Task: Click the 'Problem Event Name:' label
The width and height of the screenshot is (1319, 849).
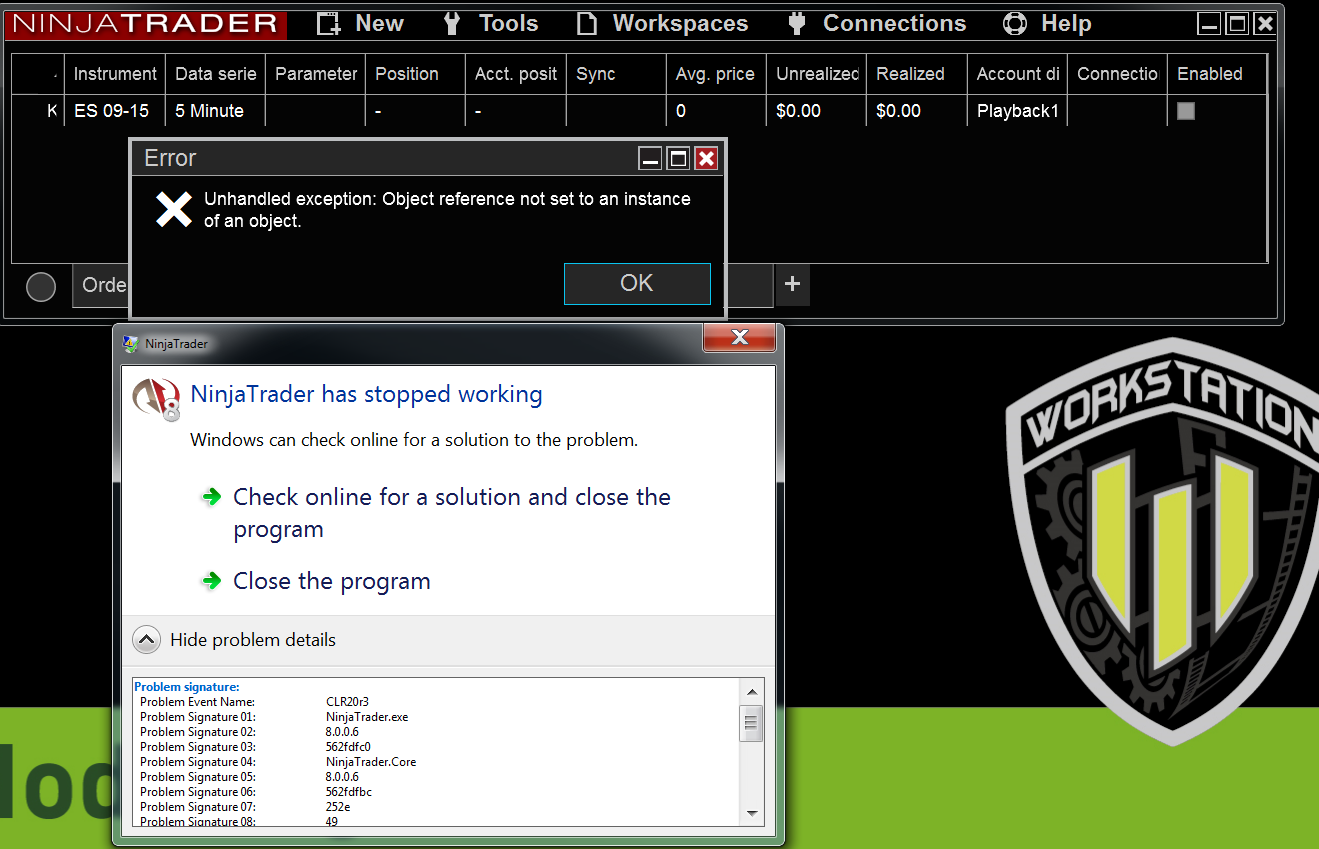Action: point(198,702)
